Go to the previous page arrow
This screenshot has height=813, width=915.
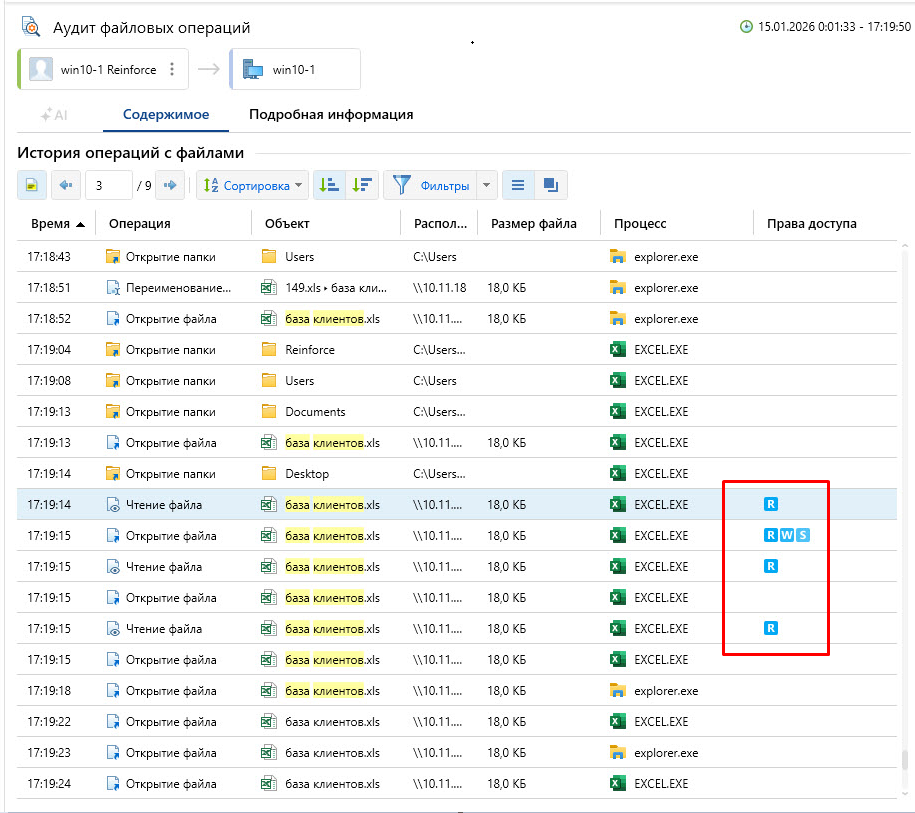[x=66, y=185]
